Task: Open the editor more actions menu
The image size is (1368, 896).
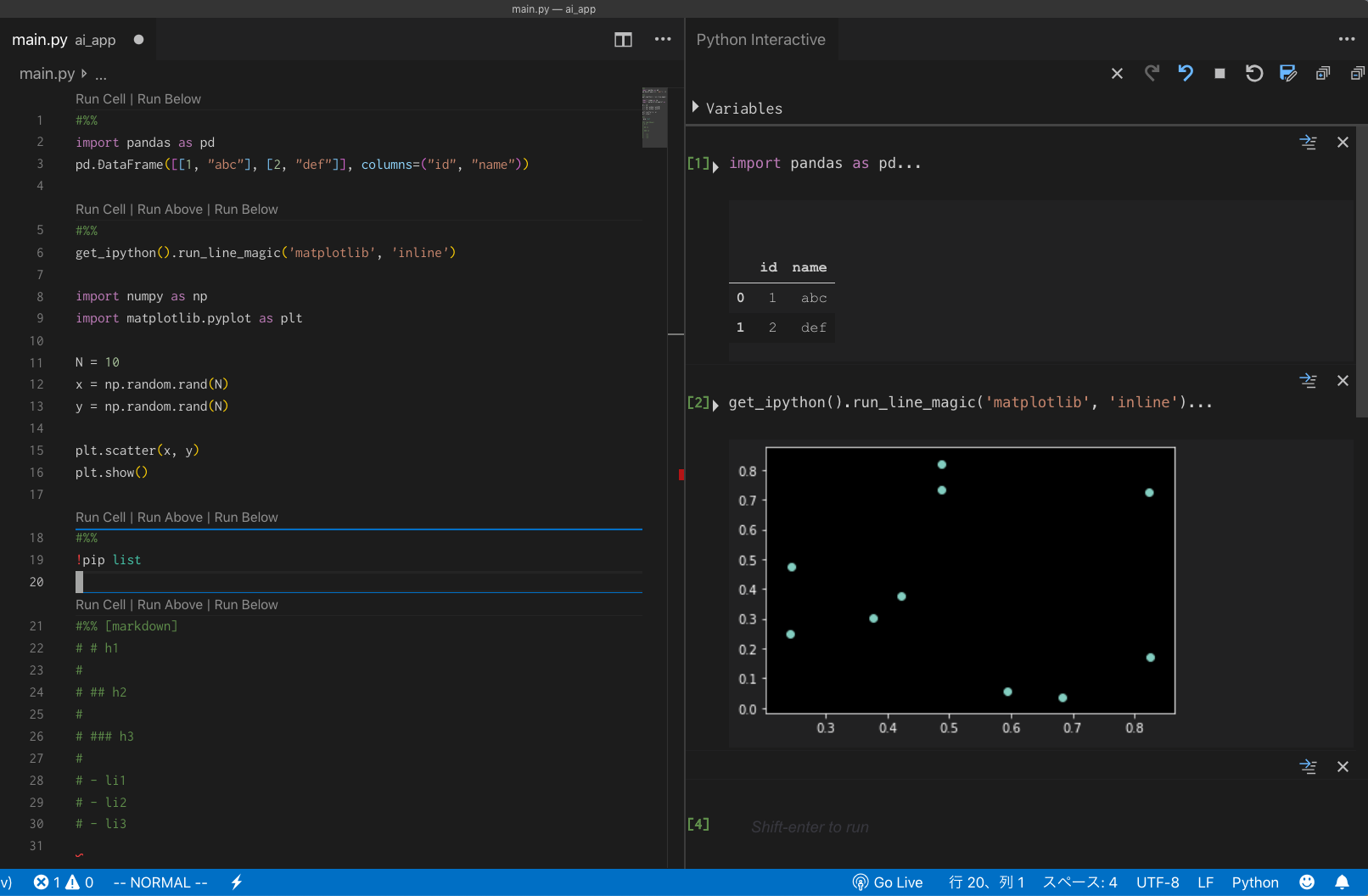Action: tap(663, 40)
